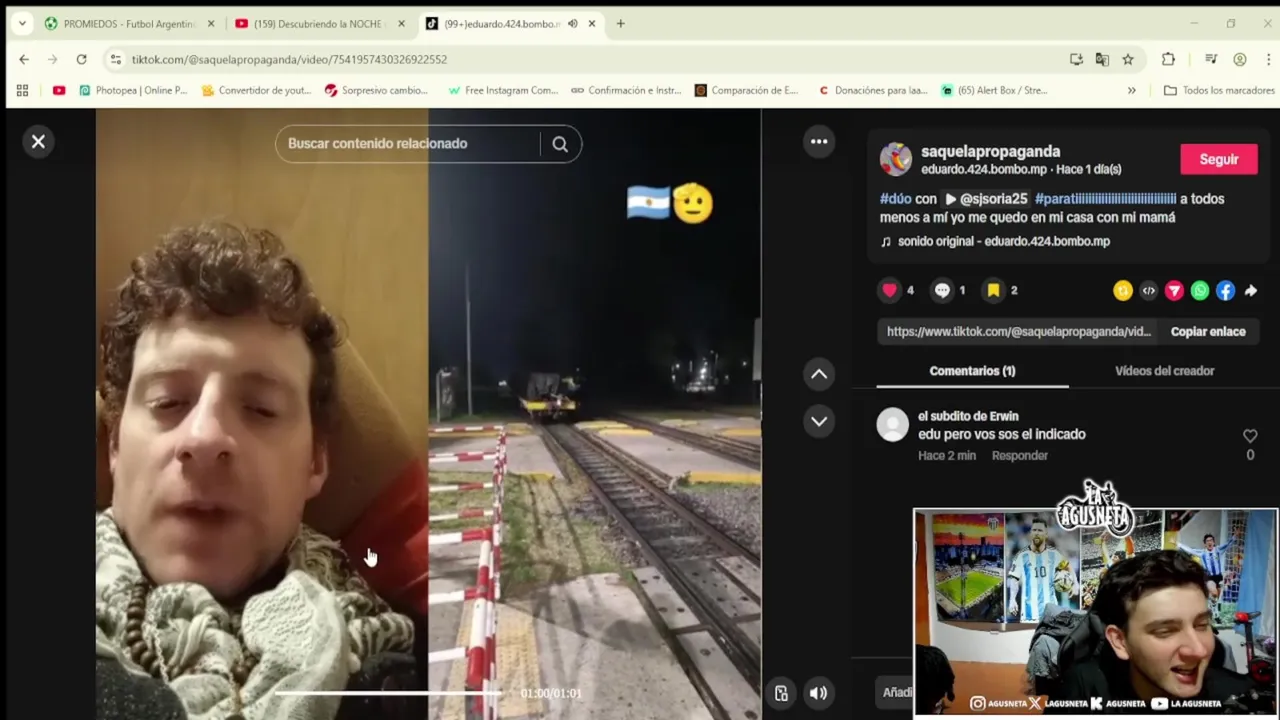Like the video with the heart icon
This screenshot has height=720, width=1280.
click(x=889, y=290)
